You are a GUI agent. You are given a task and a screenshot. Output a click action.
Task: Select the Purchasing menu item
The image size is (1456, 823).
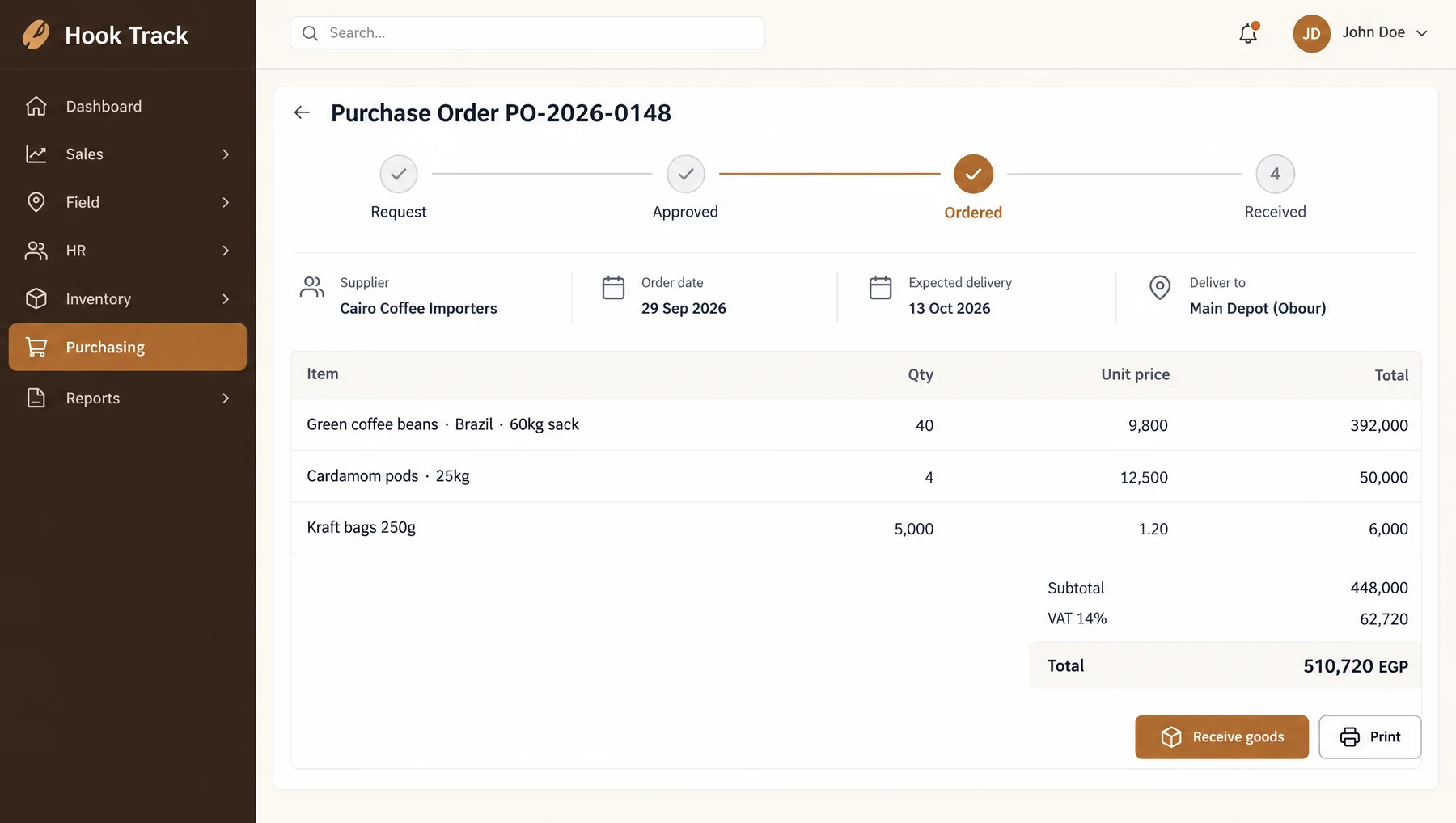click(x=128, y=347)
